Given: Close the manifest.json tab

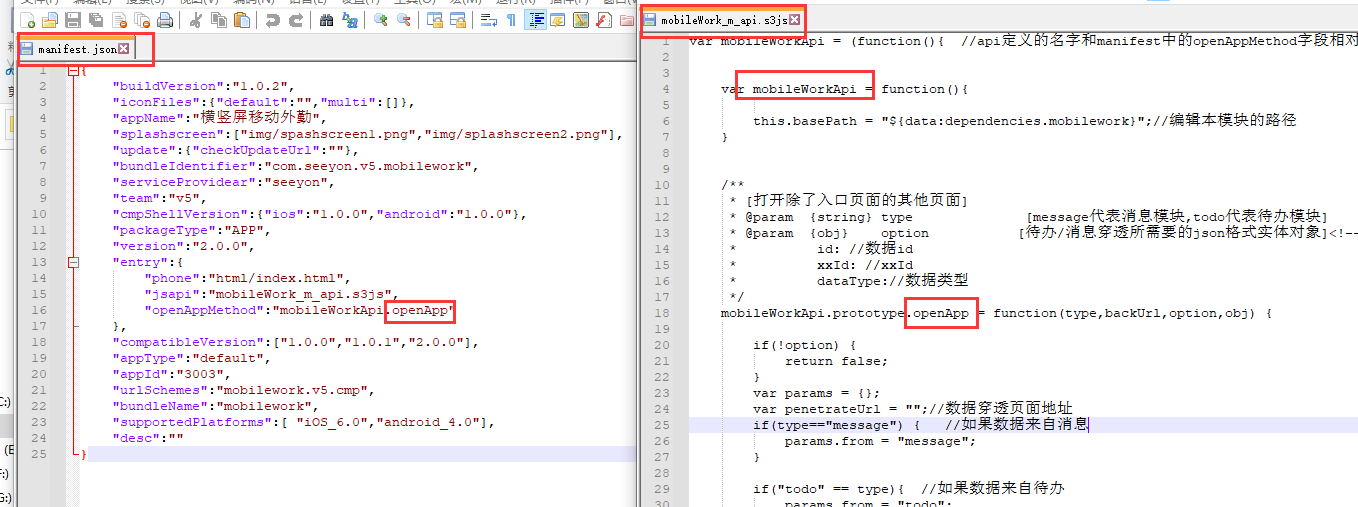Looking at the screenshot, I should click(123, 48).
